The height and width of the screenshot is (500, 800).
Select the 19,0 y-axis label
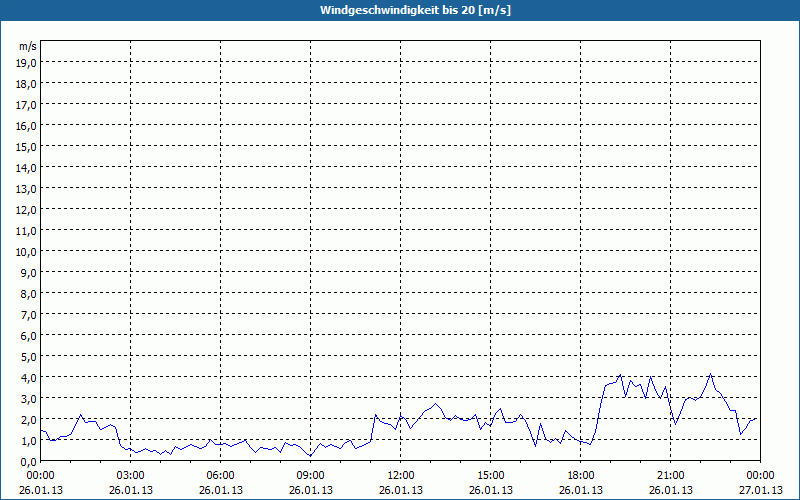tap(26, 62)
